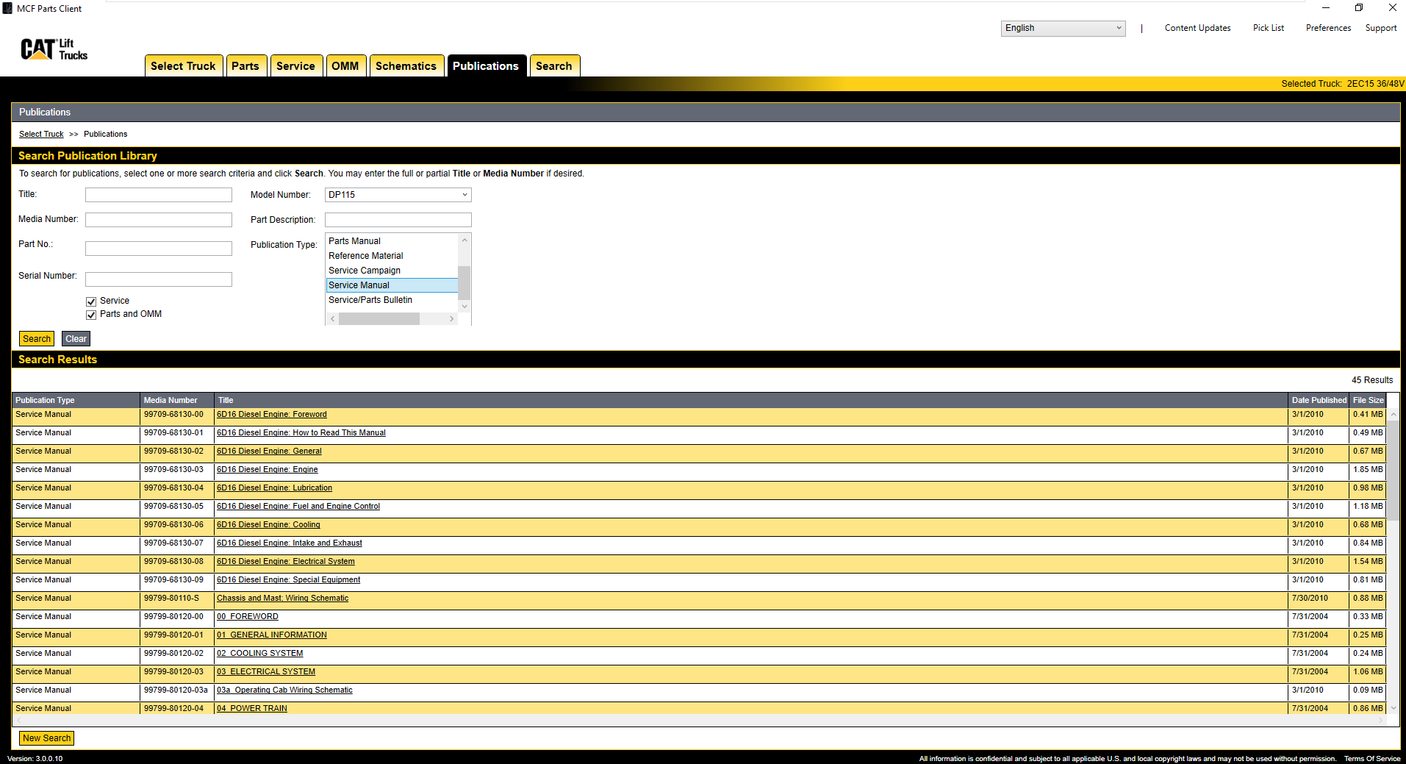This screenshot has height=764, width=1406.
Task: Click the New Search button
Action: pyautogui.click(x=46, y=737)
